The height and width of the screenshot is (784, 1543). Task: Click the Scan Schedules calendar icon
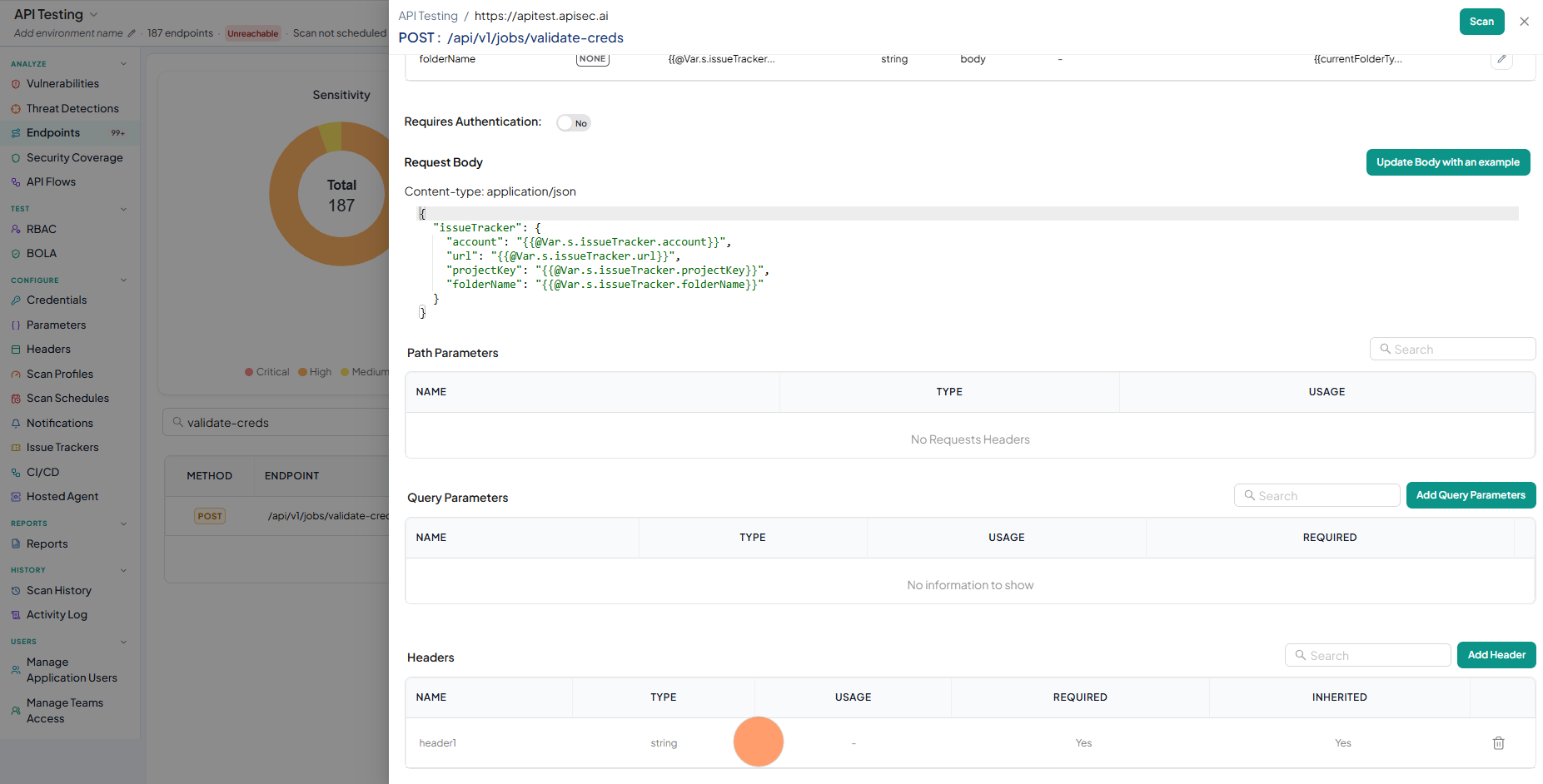(16, 399)
